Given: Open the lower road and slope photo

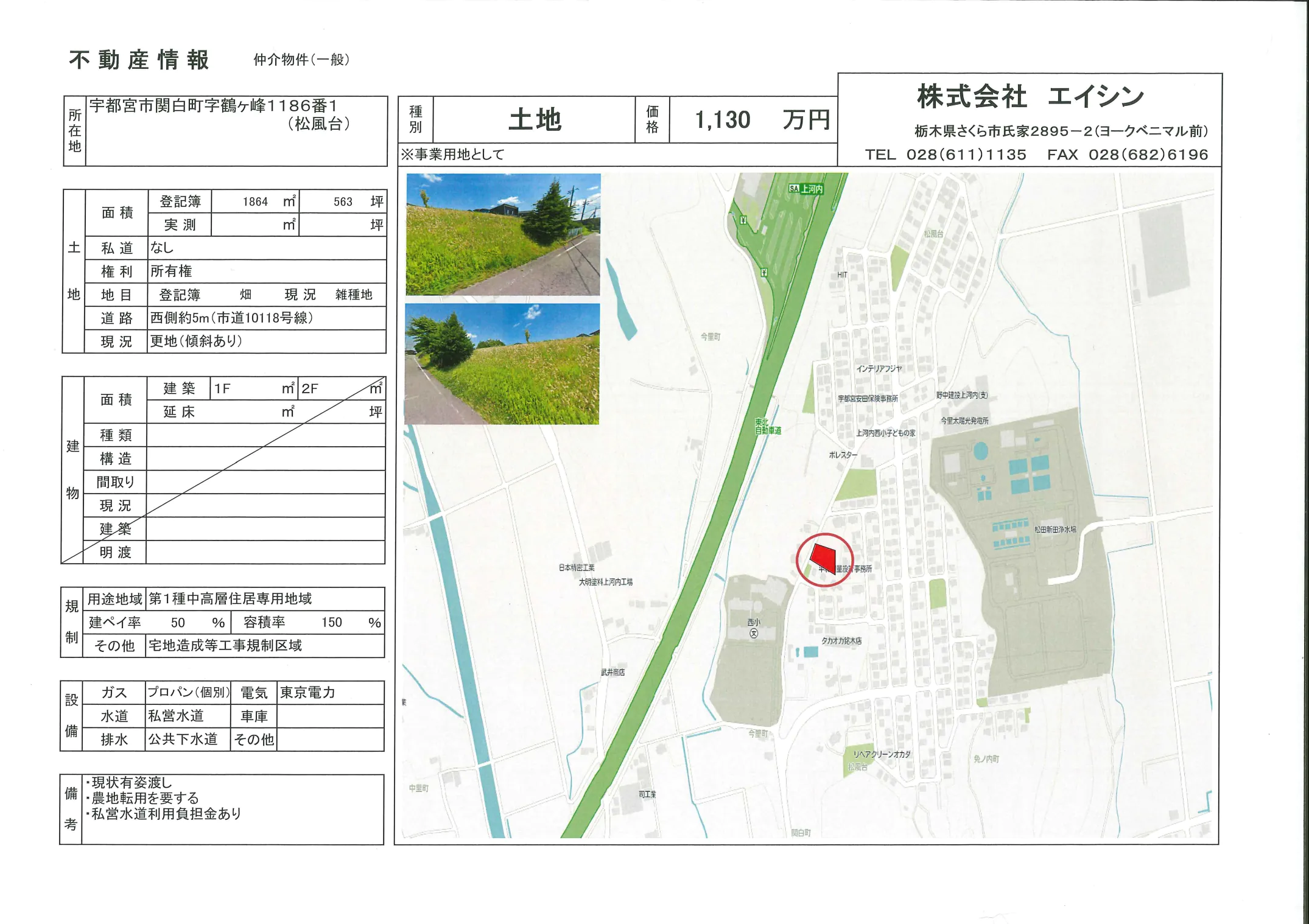Looking at the screenshot, I should click(502, 363).
